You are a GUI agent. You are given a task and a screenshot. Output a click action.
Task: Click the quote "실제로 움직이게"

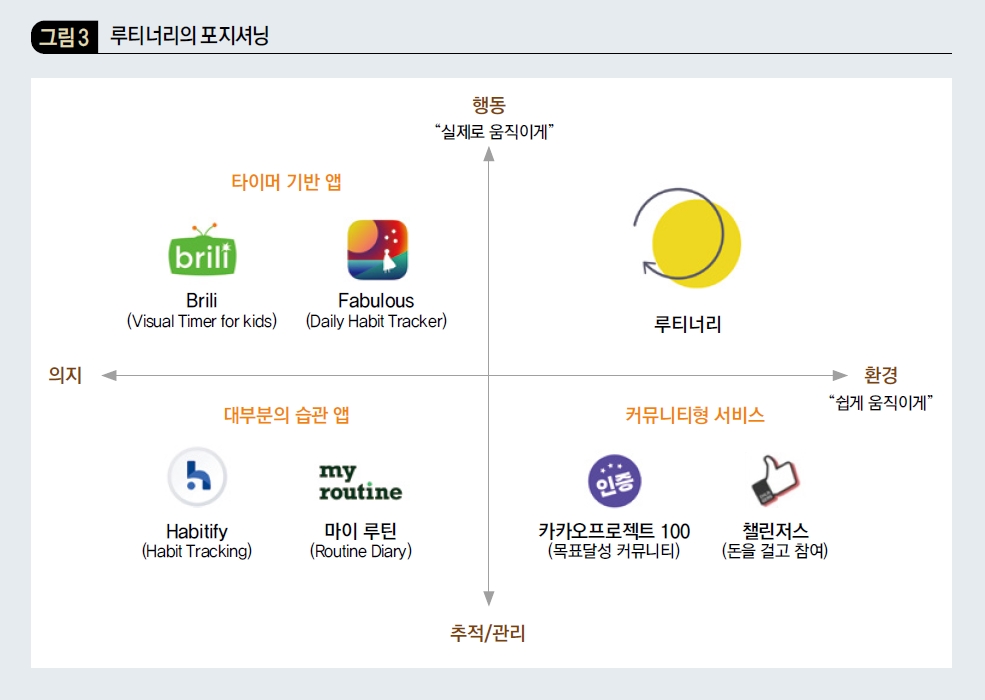click(x=494, y=131)
